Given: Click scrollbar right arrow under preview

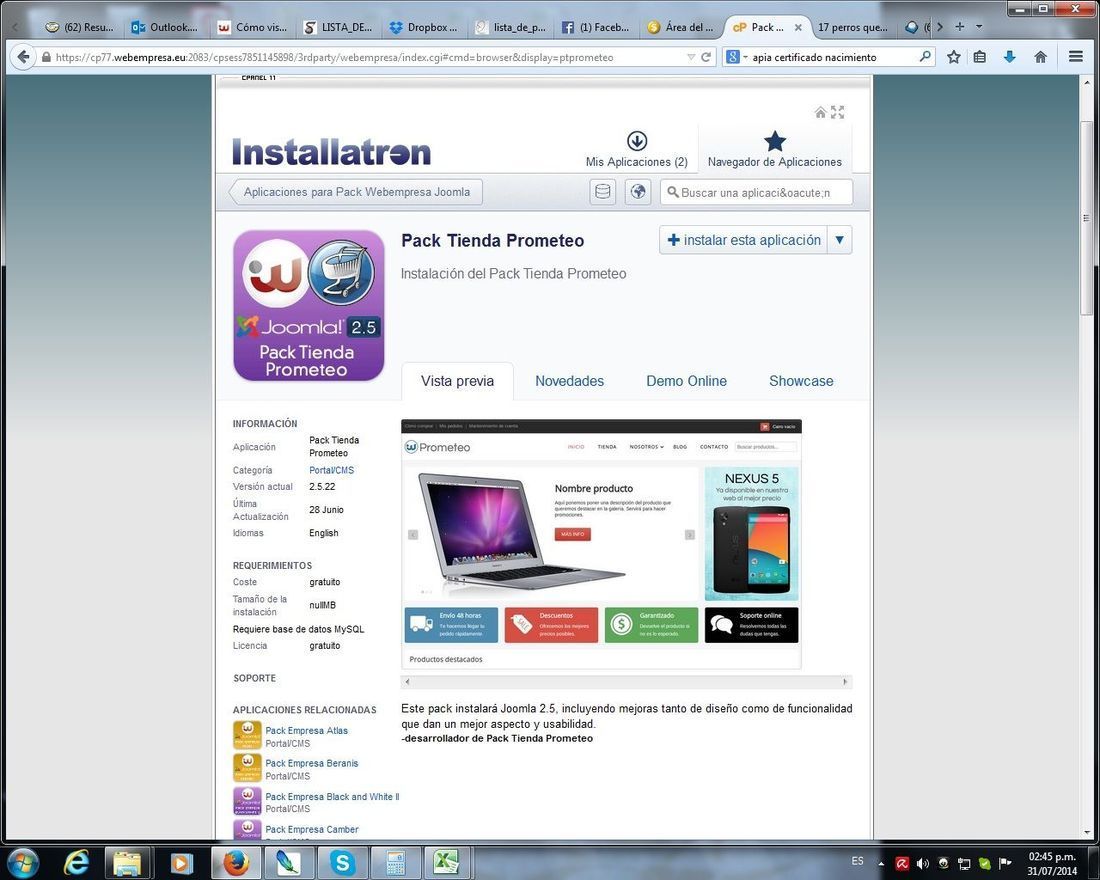Looking at the screenshot, I should tap(845, 681).
